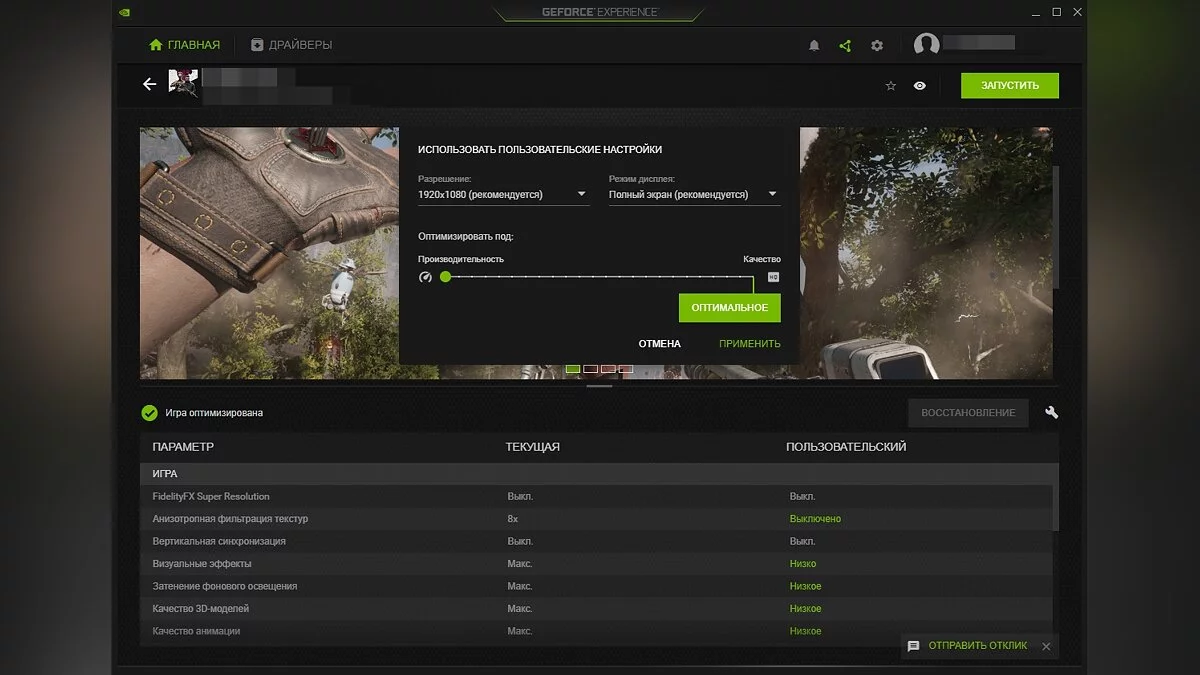1200x675 pixels.
Task: Click the user profile avatar
Action: [927, 45]
